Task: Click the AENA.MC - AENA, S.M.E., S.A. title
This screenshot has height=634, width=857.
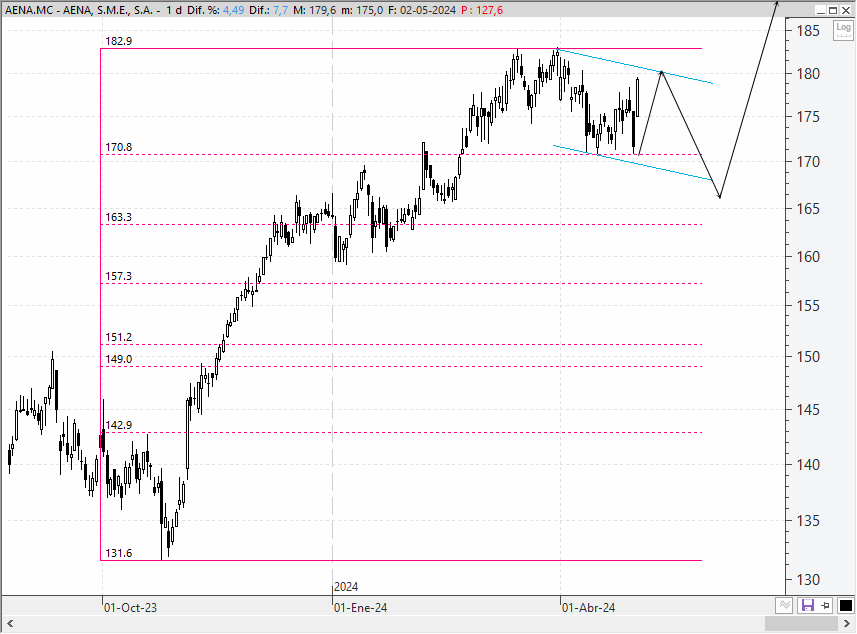Action: (79, 10)
